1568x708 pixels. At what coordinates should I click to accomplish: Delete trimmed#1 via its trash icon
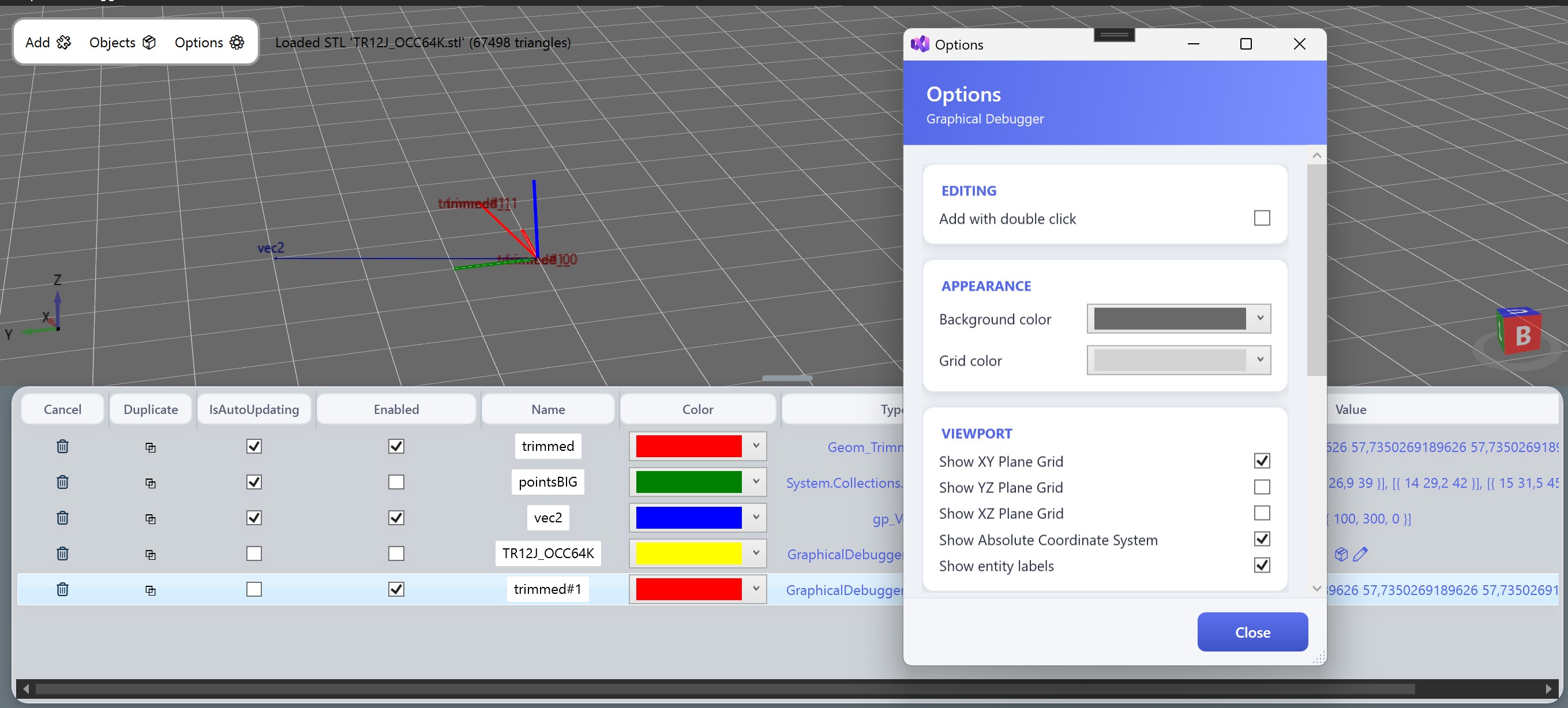click(62, 589)
